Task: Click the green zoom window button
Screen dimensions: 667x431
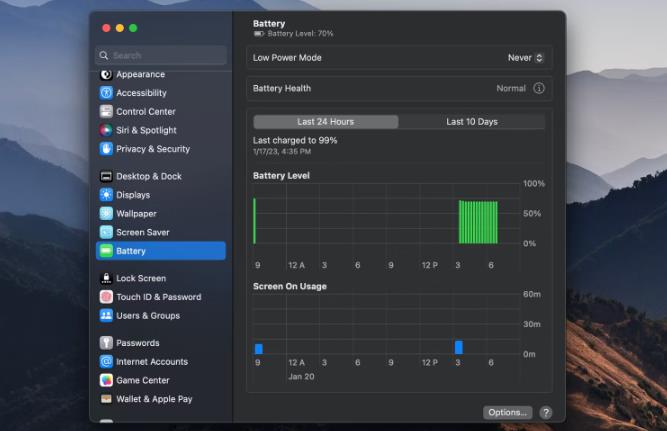Action: 133,28
